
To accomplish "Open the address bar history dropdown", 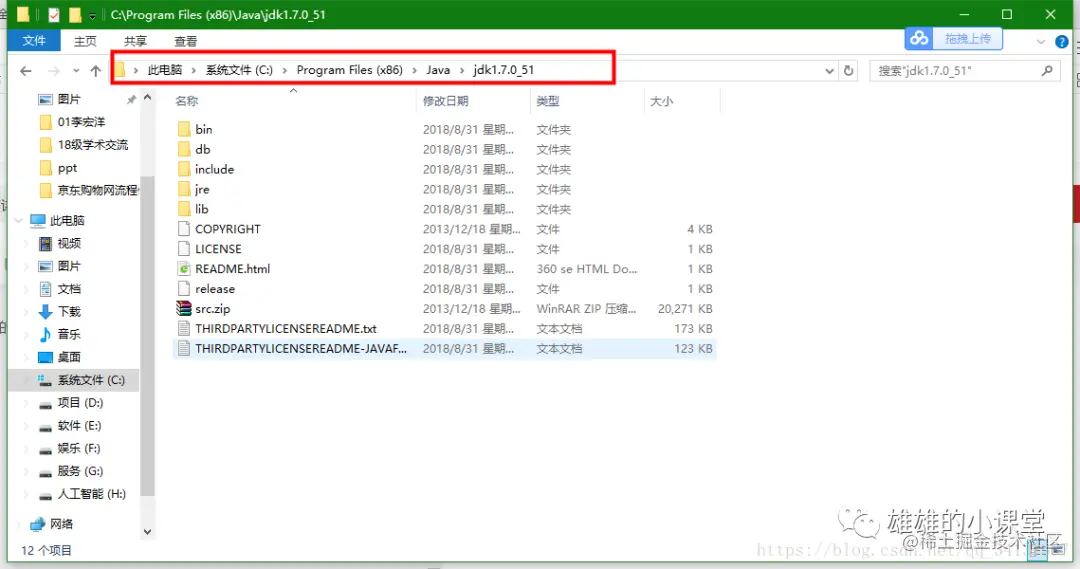I will pyautogui.click(x=829, y=70).
